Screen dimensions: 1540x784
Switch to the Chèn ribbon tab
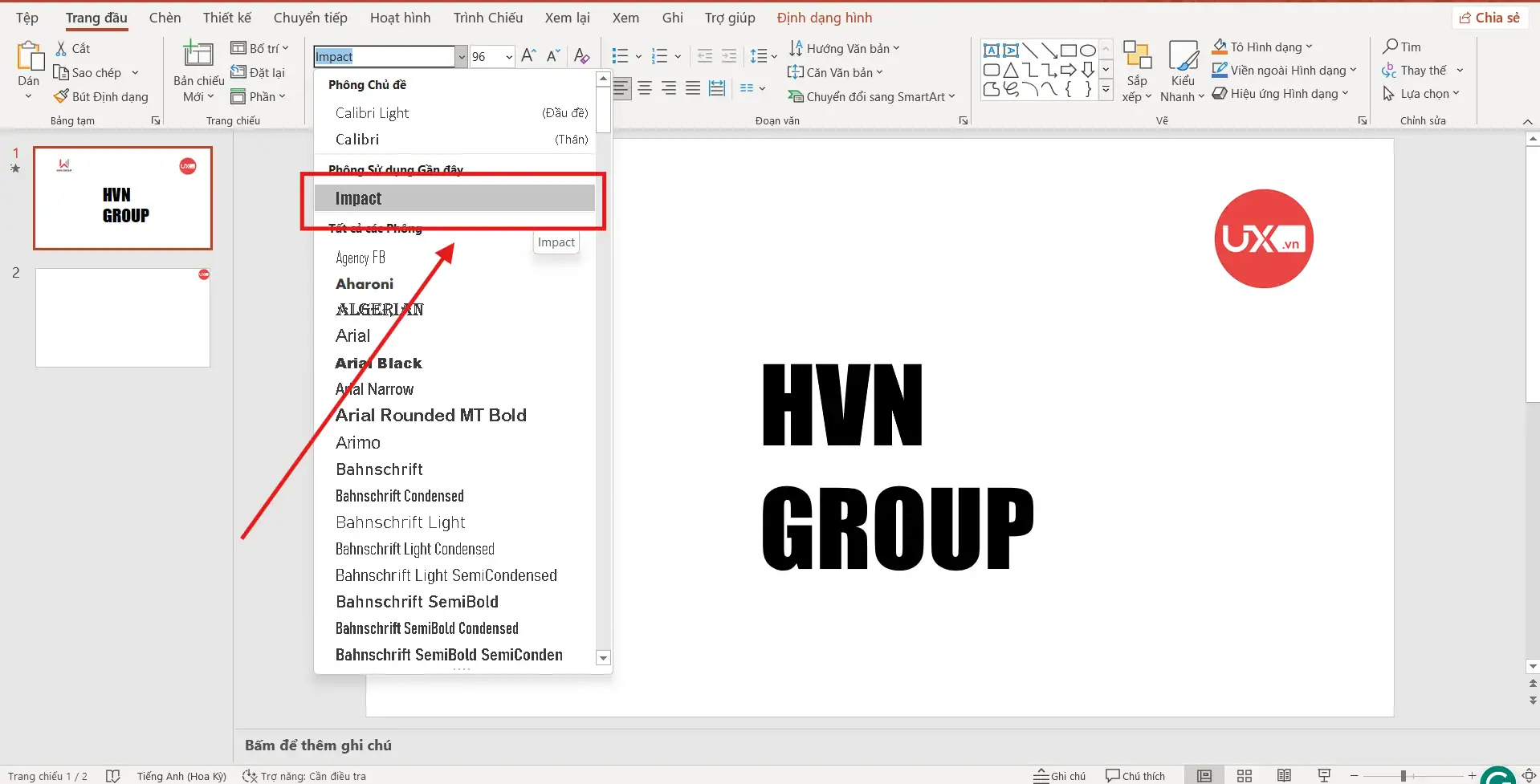[165, 17]
